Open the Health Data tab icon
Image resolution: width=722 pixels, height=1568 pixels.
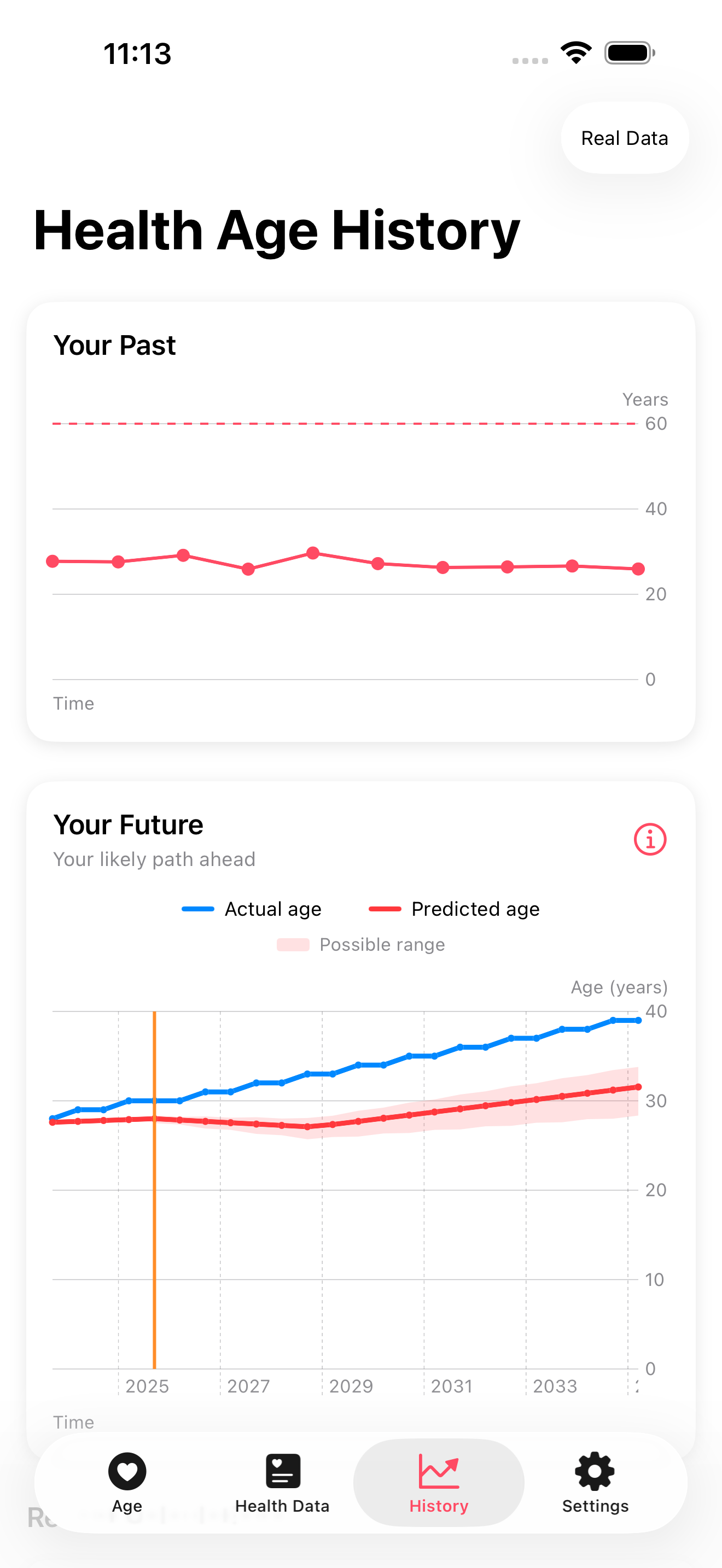coord(283,1471)
